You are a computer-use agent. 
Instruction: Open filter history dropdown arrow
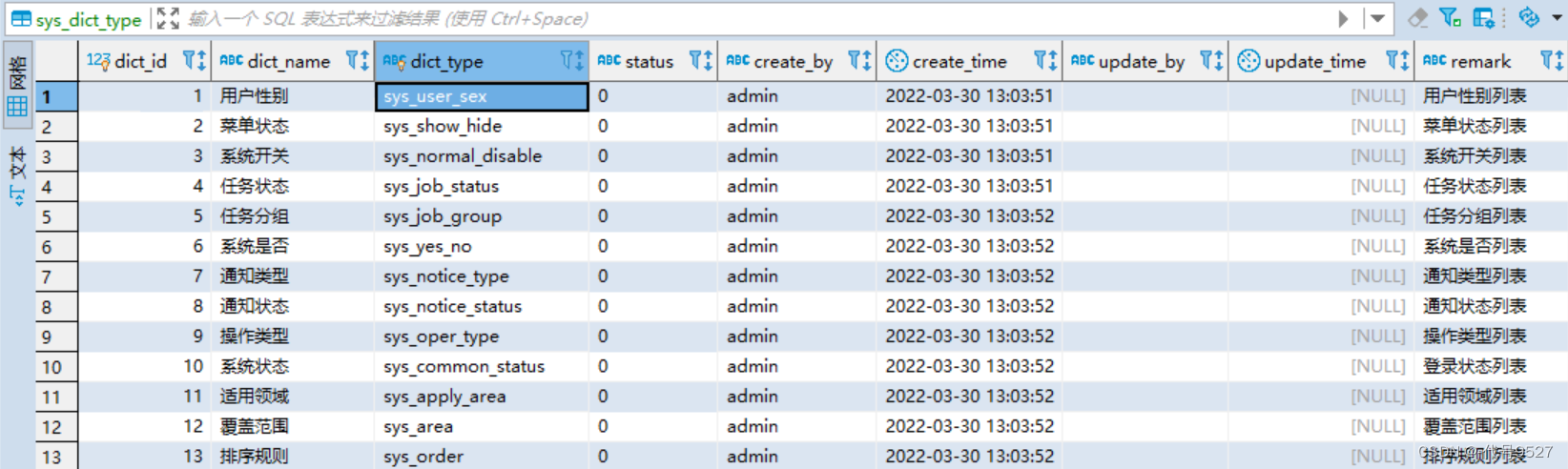tap(1377, 19)
